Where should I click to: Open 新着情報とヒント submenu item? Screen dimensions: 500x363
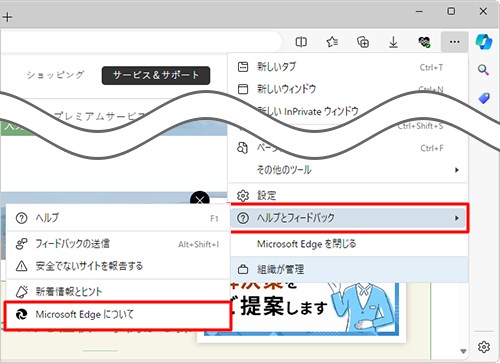point(117,292)
